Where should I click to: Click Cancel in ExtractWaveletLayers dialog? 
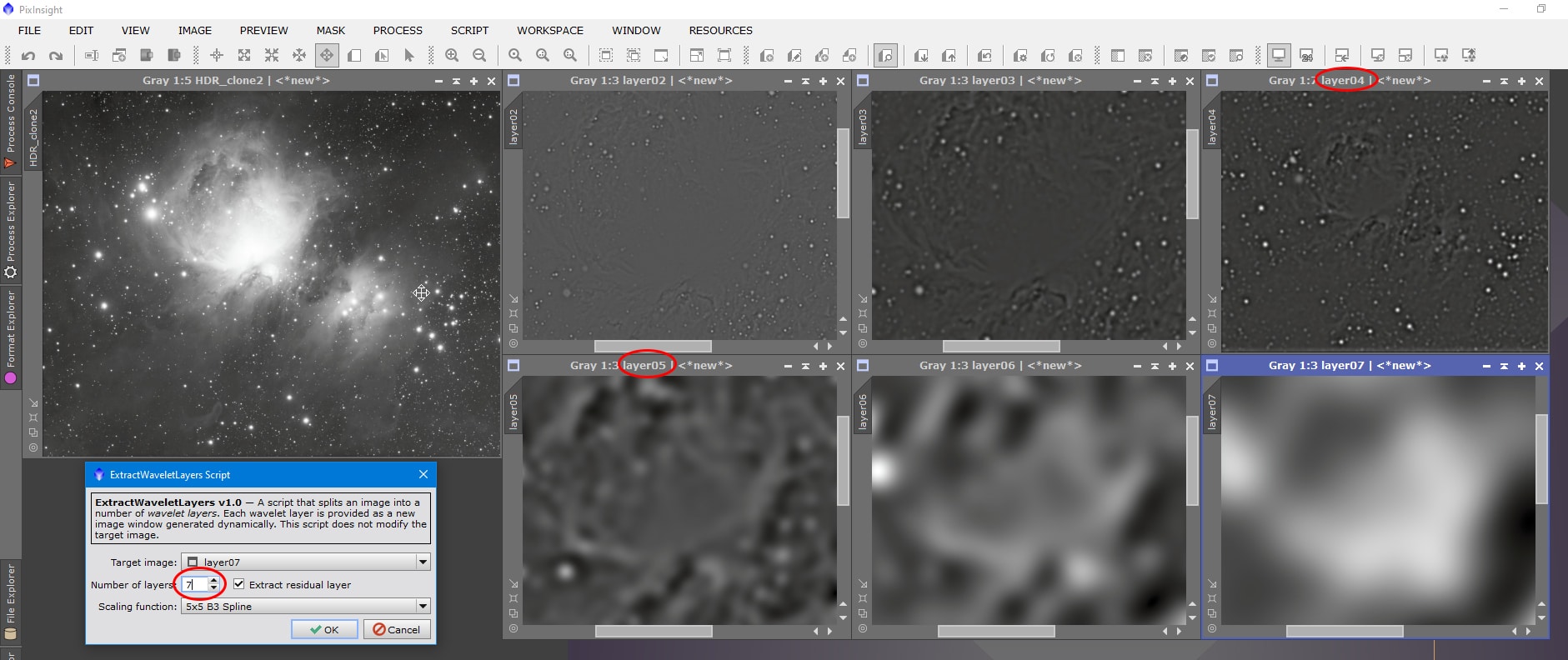click(397, 629)
